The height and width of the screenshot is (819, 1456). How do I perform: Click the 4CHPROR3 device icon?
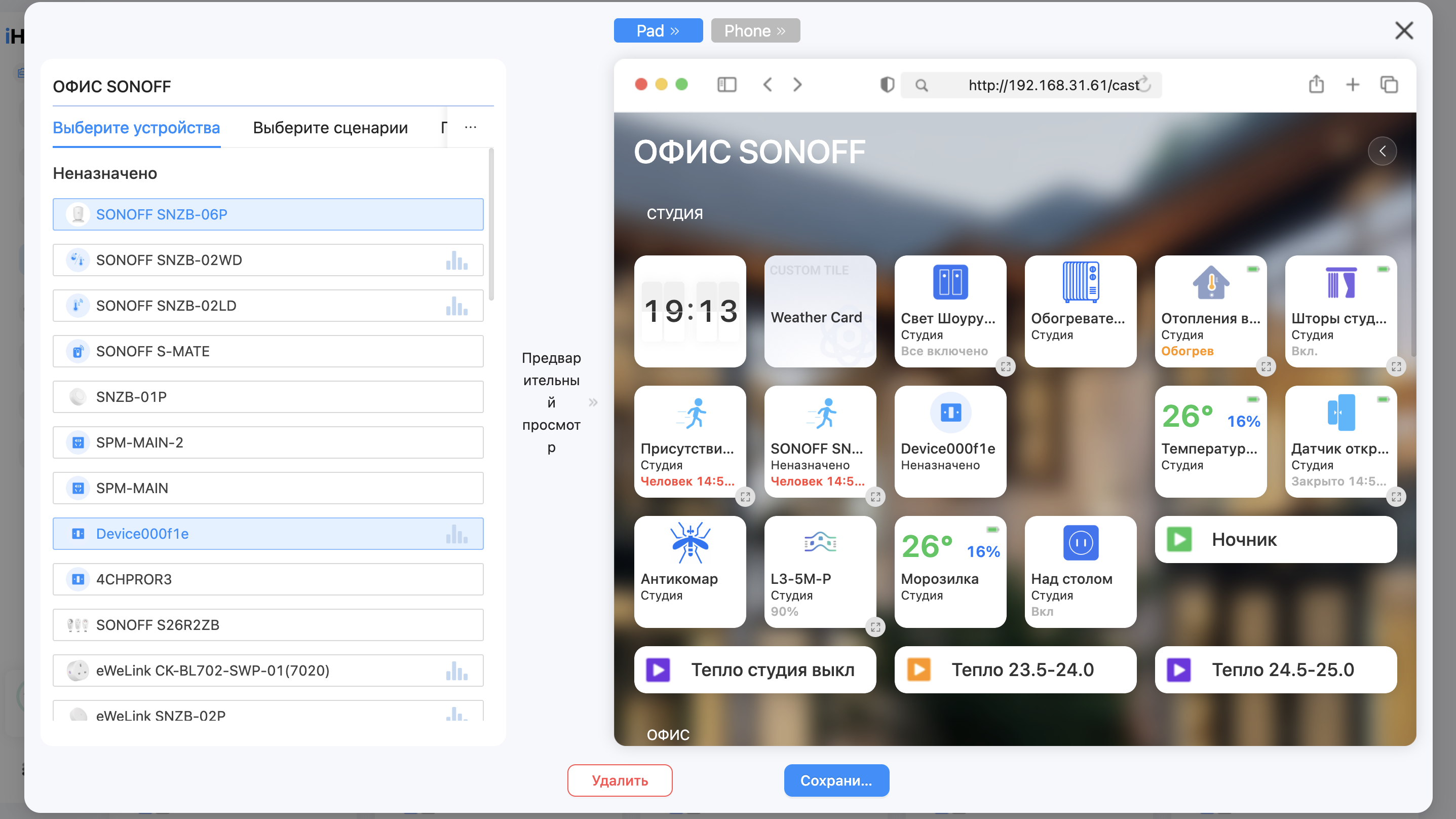[x=78, y=579]
